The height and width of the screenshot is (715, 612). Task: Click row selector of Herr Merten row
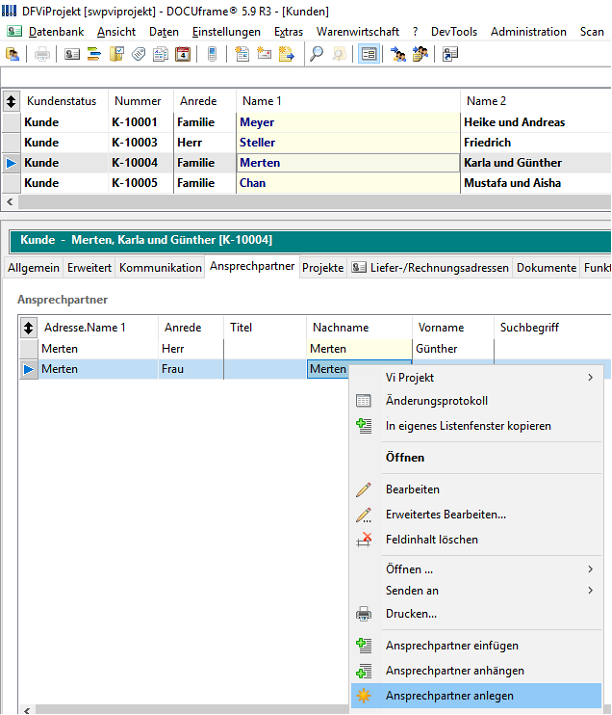pos(28,349)
